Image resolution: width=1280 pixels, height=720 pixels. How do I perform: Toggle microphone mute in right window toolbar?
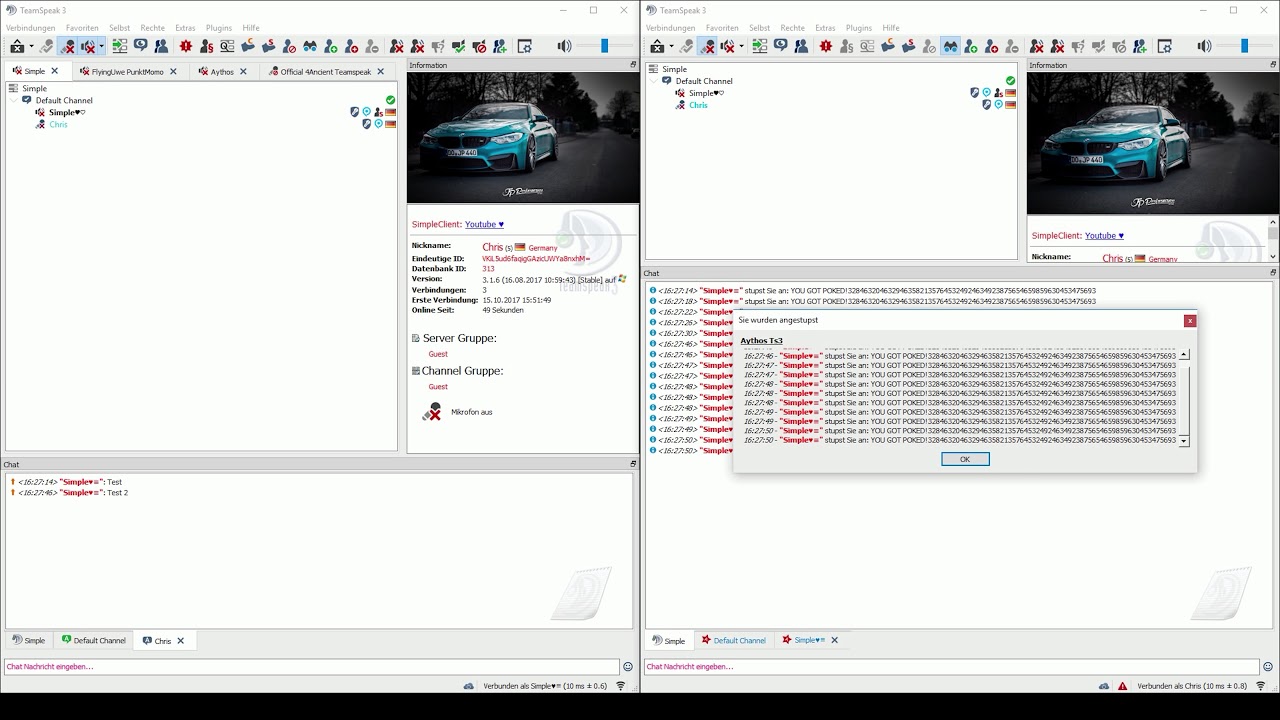[x=707, y=46]
